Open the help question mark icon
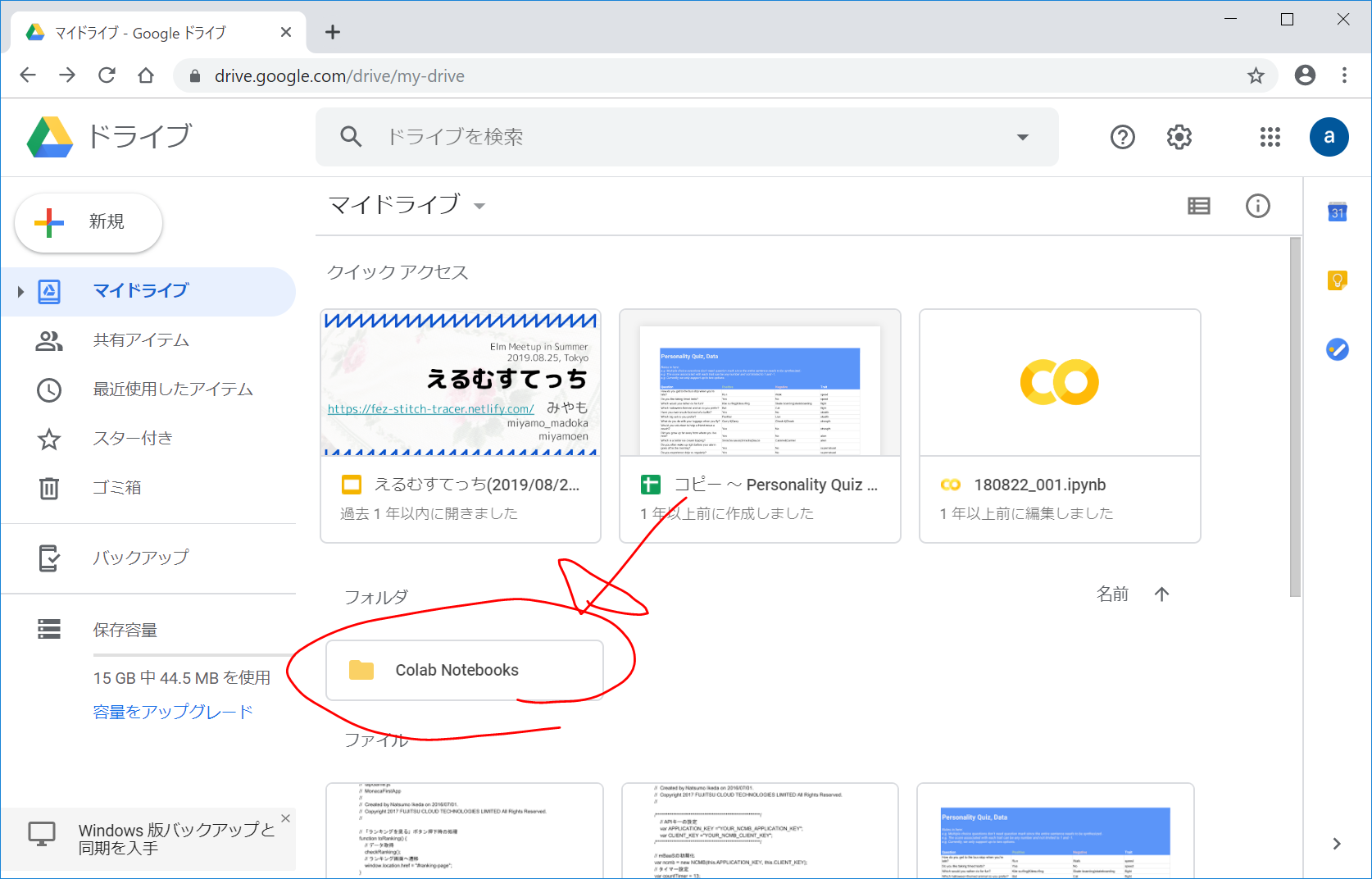 pyautogui.click(x=1122, y=137)
